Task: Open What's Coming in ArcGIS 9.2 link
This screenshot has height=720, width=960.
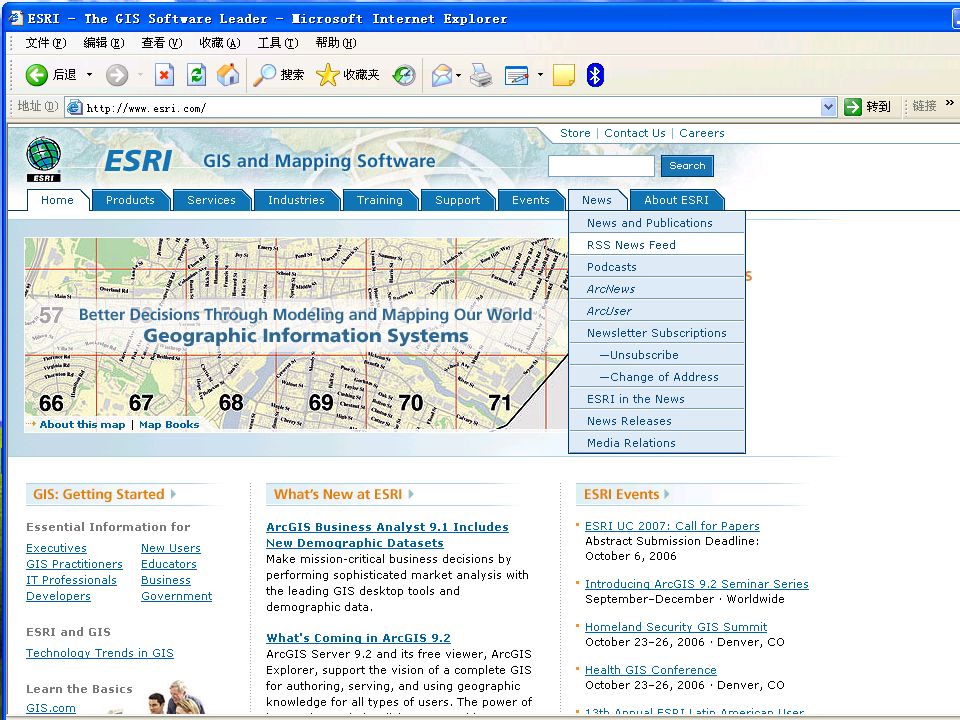Action: coord(358,638)
